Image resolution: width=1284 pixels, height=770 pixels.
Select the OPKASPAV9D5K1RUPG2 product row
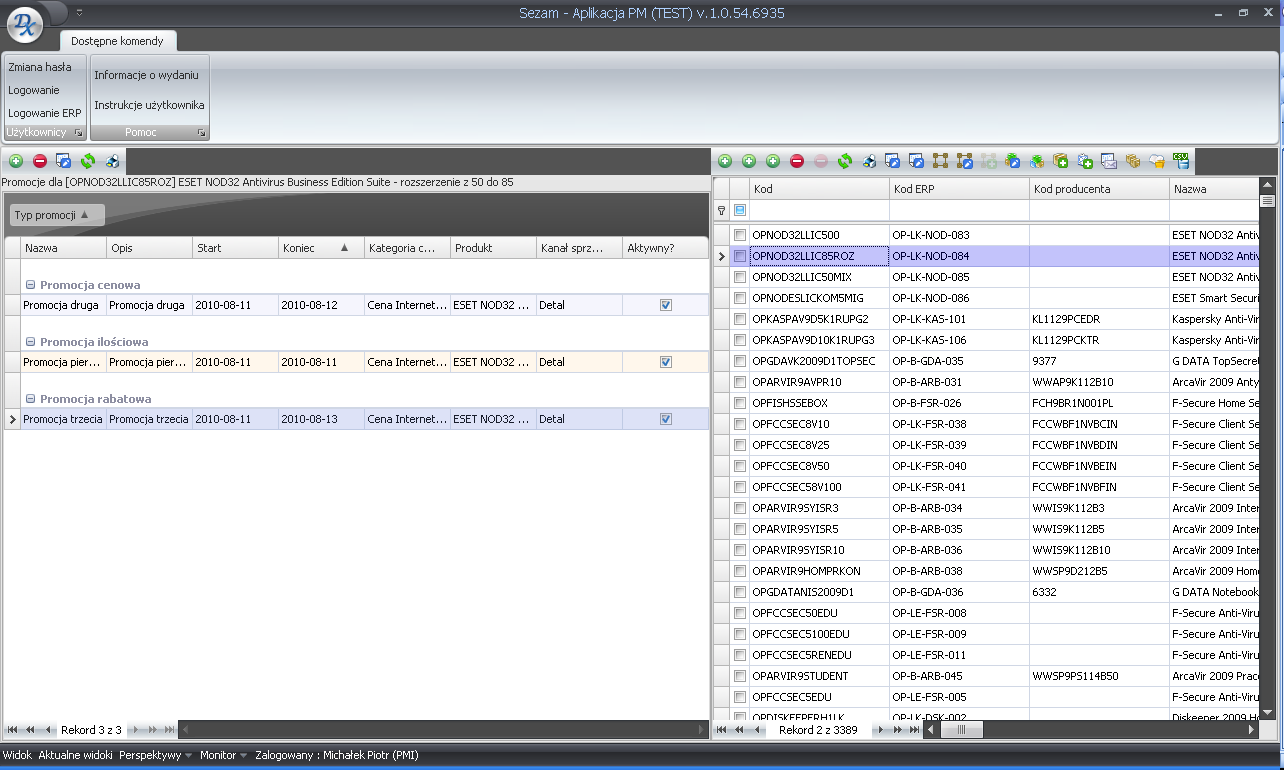(985, 319)
